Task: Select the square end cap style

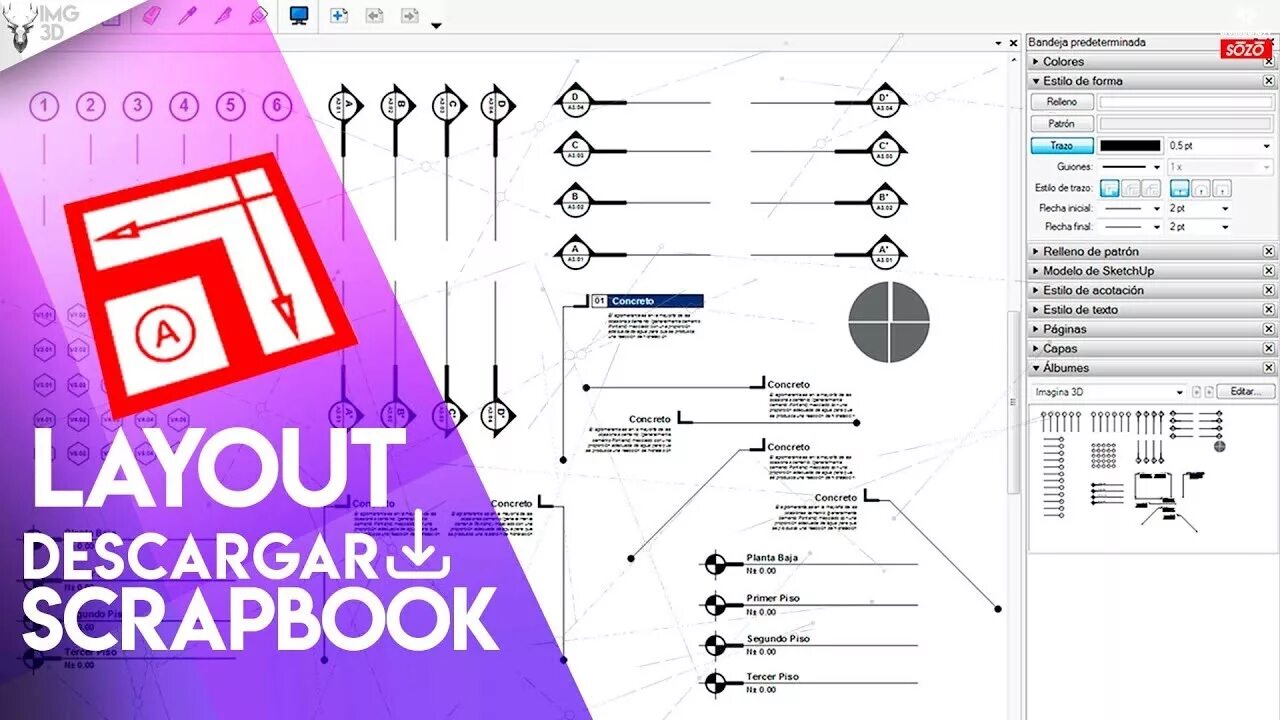Action: coord(1222,188)
